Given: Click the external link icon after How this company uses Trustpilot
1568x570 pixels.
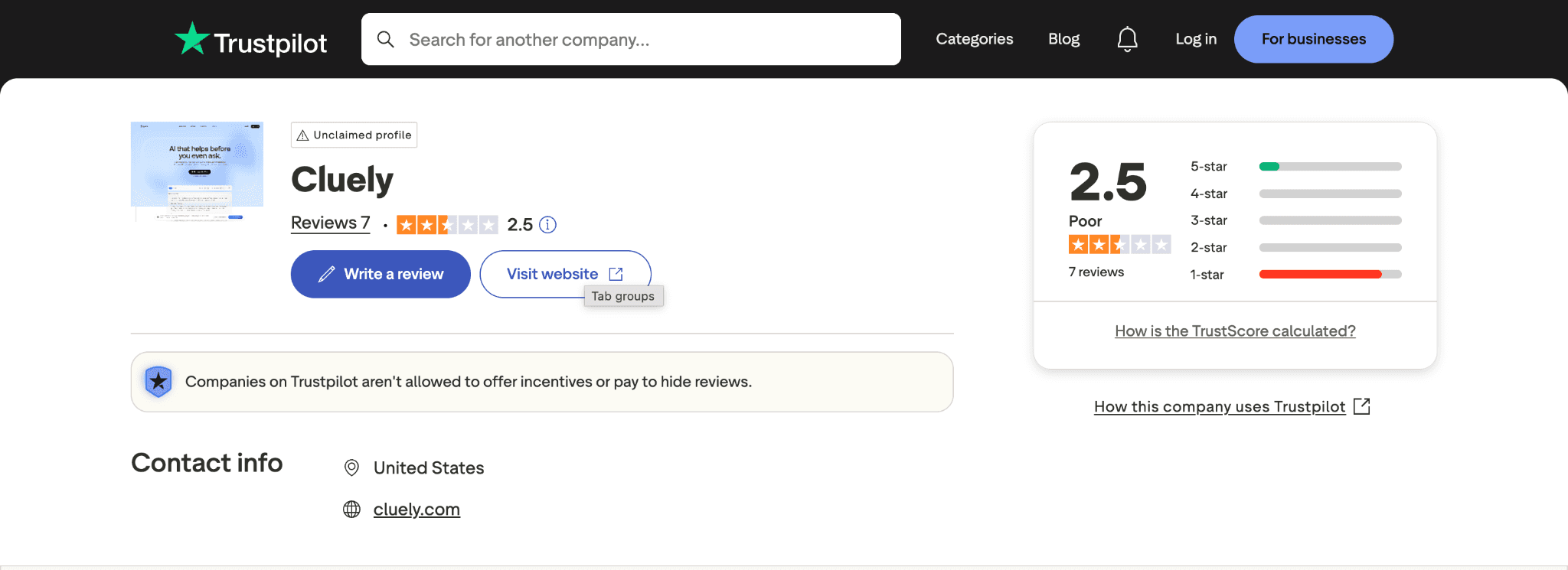Looking at the screenshot, I should pos(1362,406).
